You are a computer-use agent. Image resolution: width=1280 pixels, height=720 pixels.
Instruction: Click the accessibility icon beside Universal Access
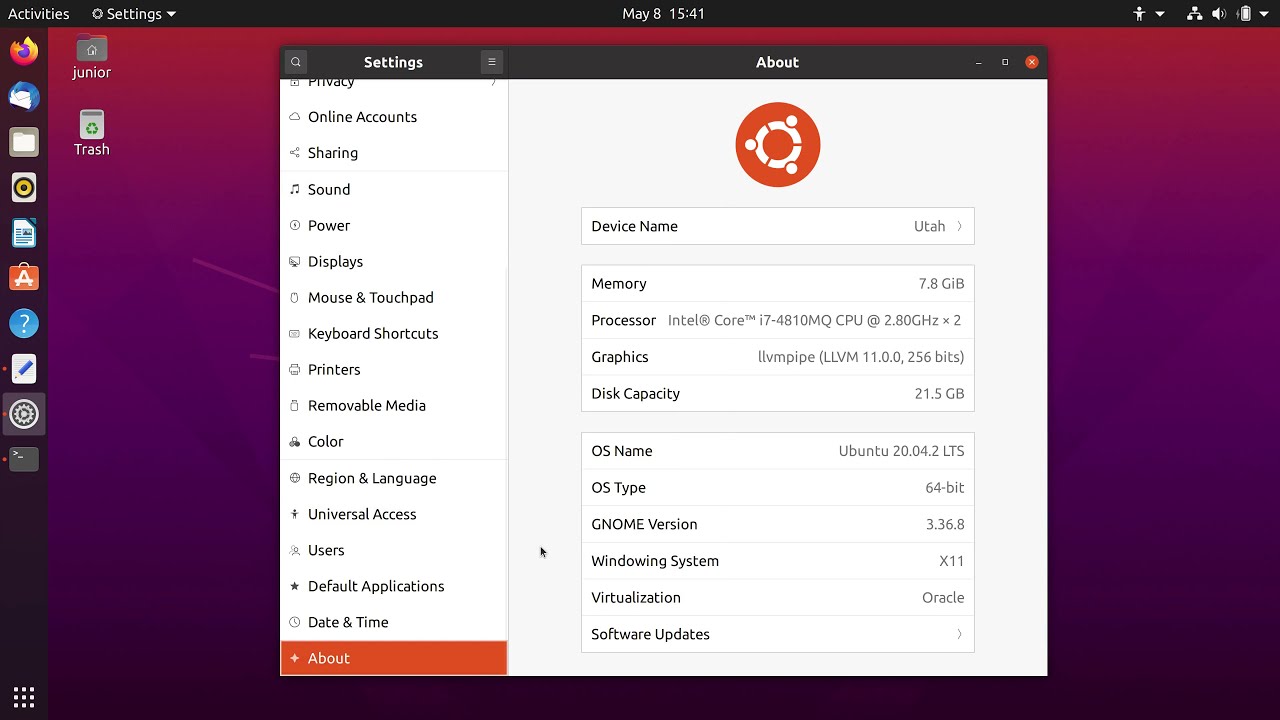coord(294,514)
